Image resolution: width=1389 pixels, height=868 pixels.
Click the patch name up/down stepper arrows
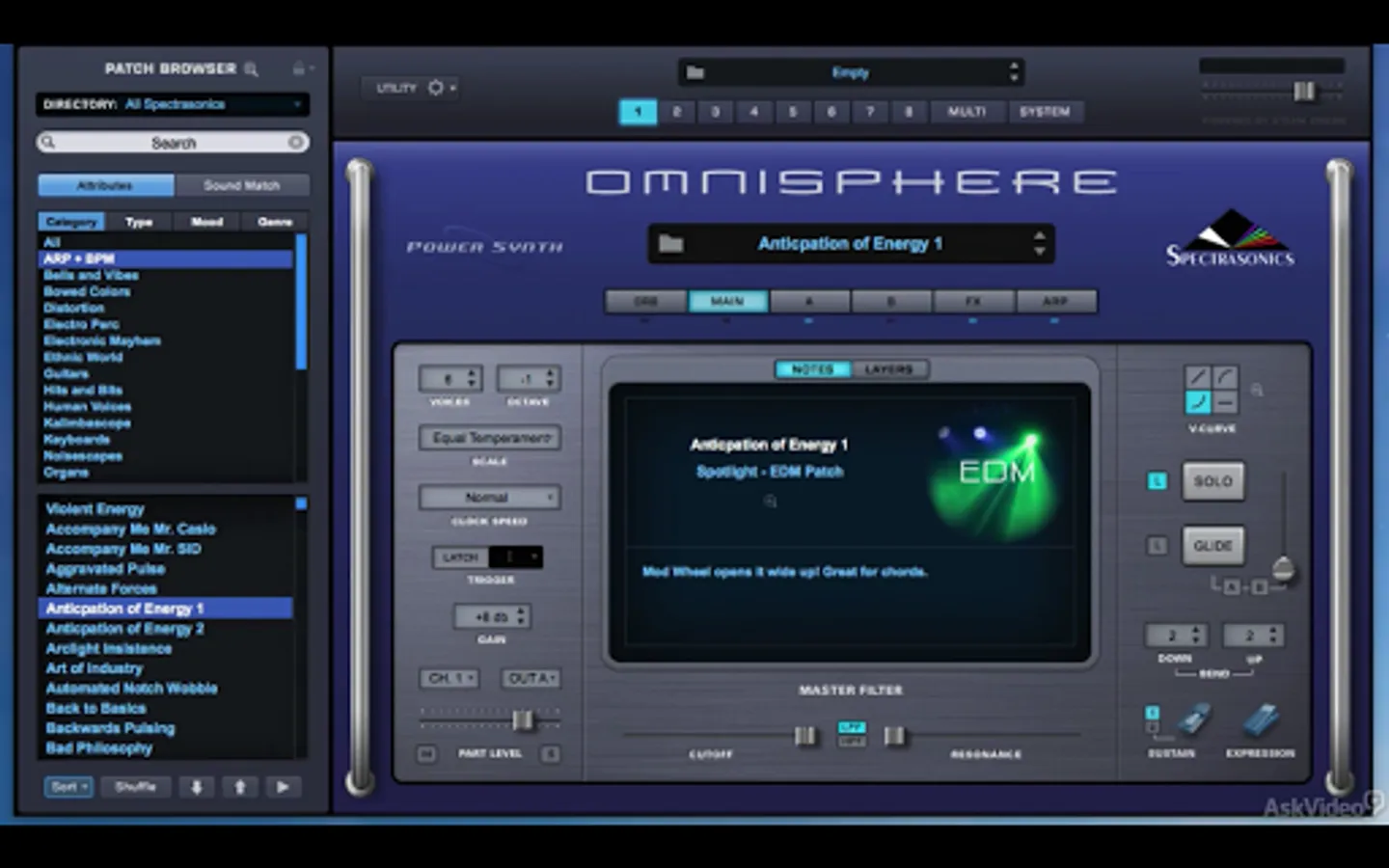click(1039, 243)
